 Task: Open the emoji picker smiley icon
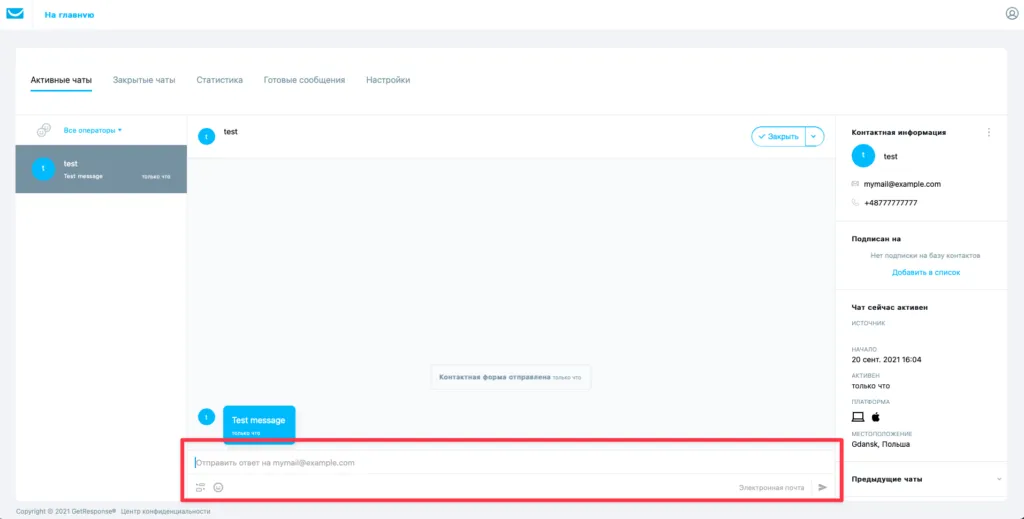point(219,487)
